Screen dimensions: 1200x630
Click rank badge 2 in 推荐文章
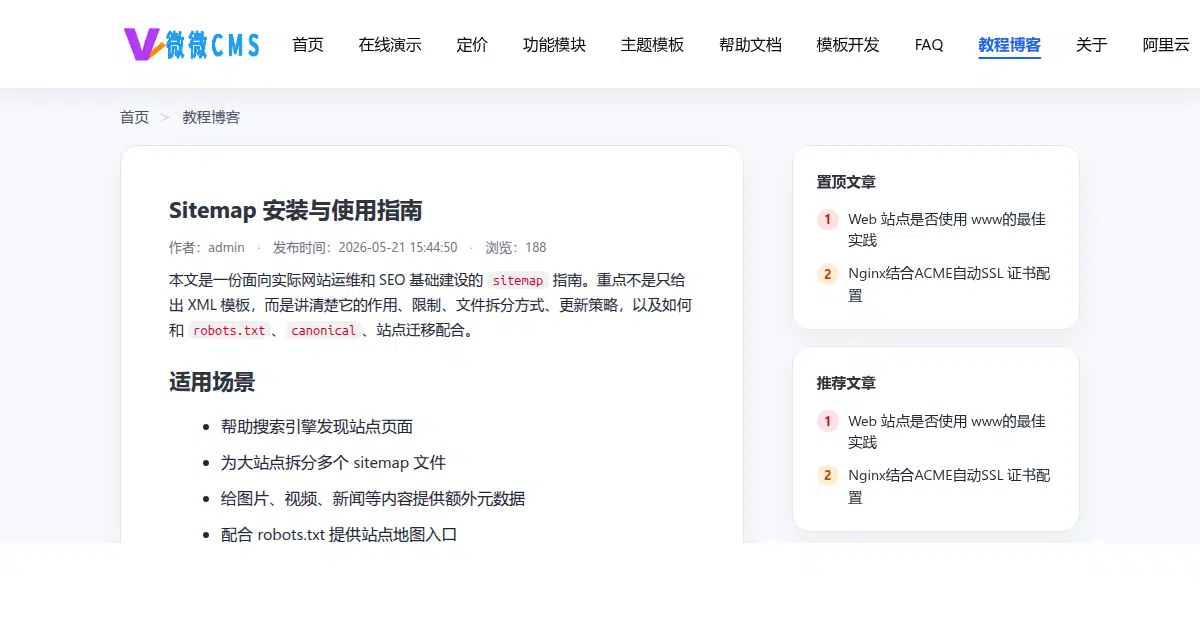(827, 475)
